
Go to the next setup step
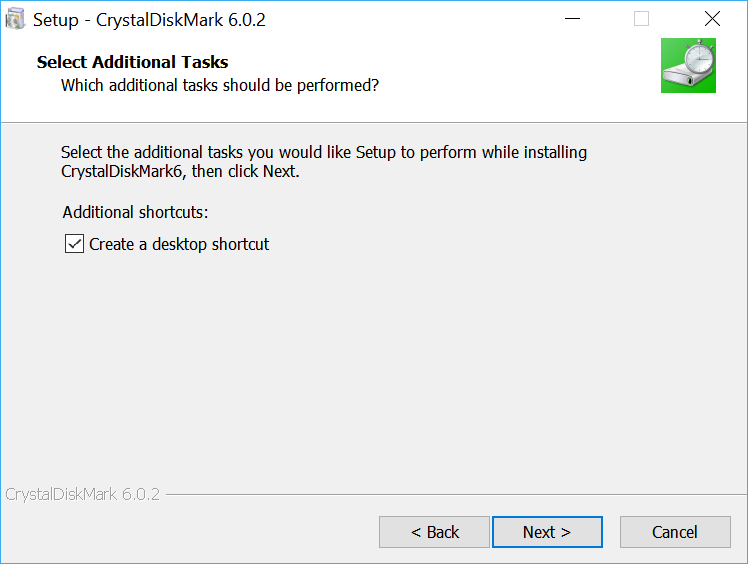point(547,532)
